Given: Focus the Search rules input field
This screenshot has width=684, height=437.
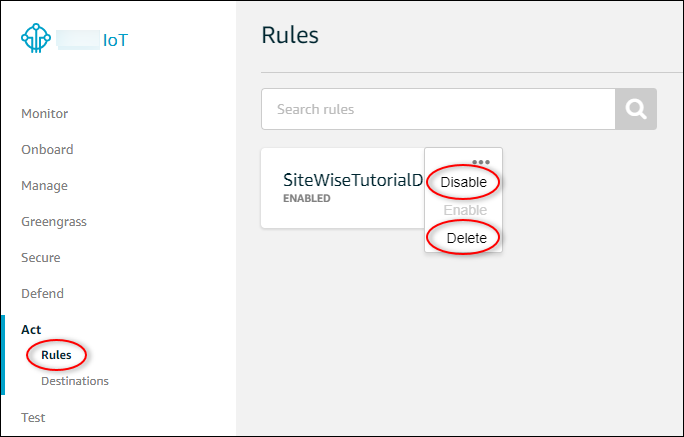Looking at the screenshot, I should click(438, 109).
